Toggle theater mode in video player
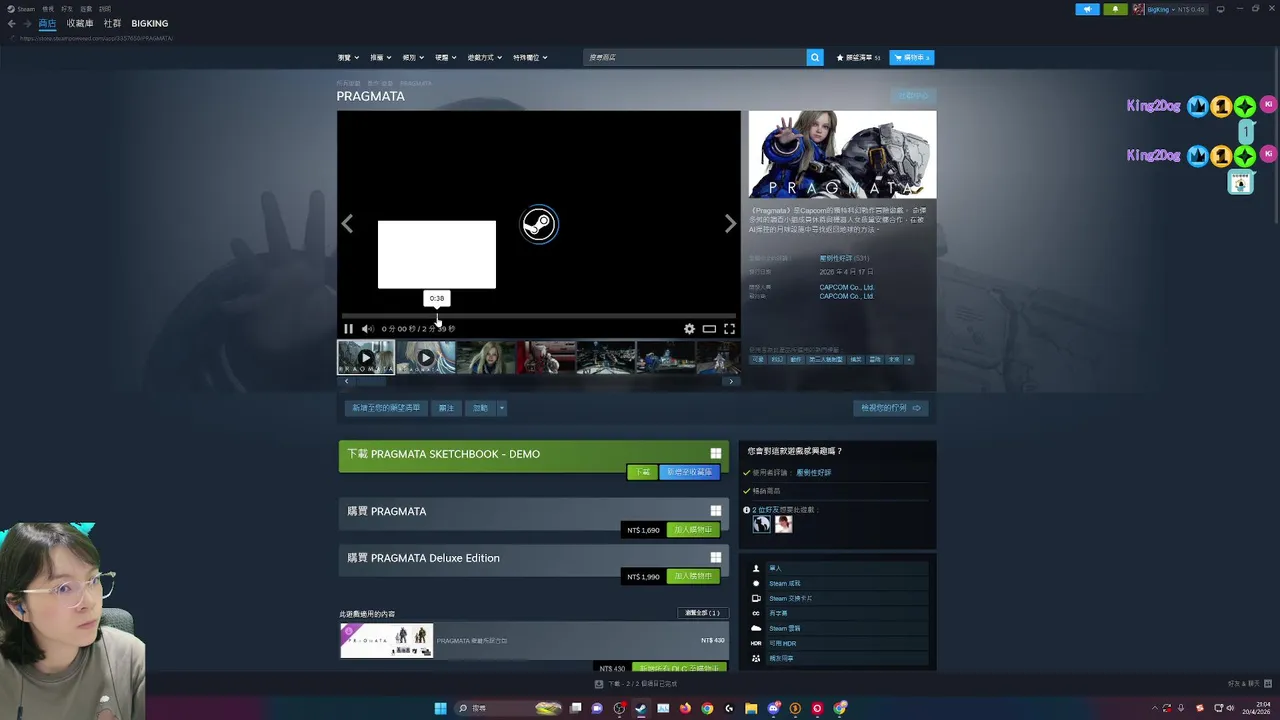Viewport: 1280px width, 720px height. pyautogui.click(x=709, y=329)
